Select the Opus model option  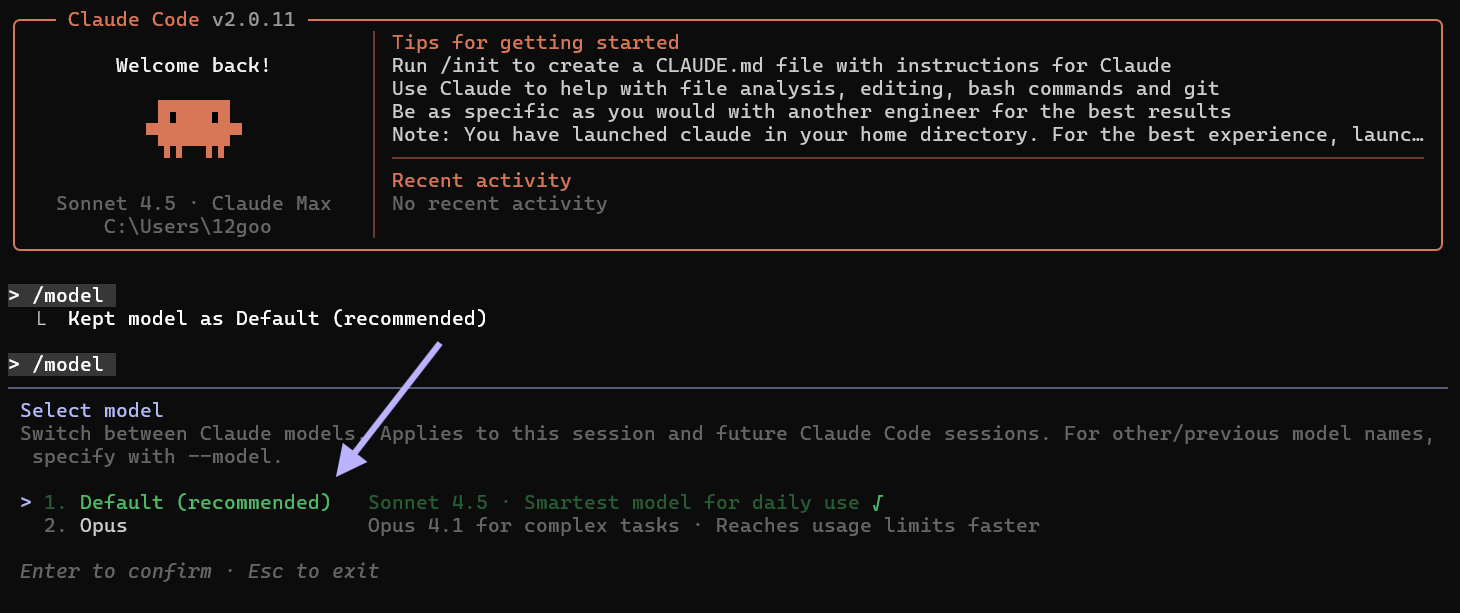pyautogui.click(x=103, y=525)
